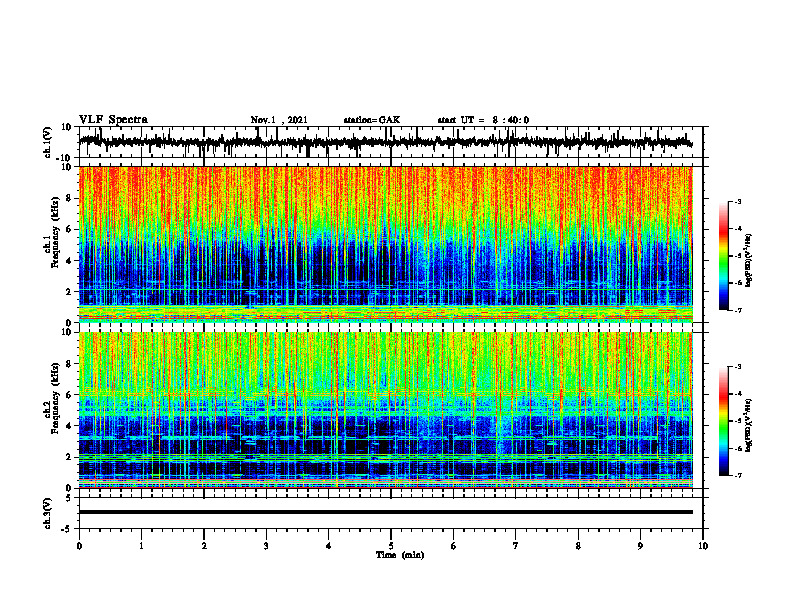Screen dimensions: 792x612
Task: Click the "-7" label on ch.1 colorbar
Action: click(x=738, y=310)
